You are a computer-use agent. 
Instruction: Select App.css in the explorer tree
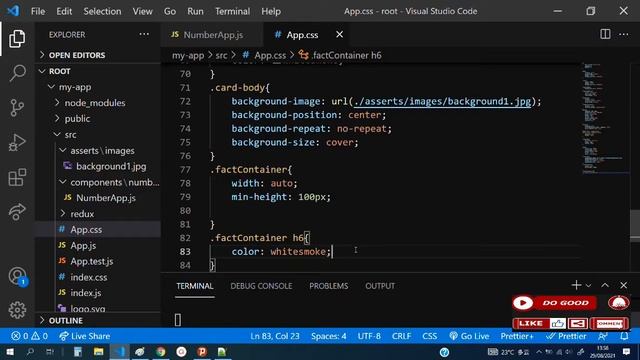tap(86, 230)
